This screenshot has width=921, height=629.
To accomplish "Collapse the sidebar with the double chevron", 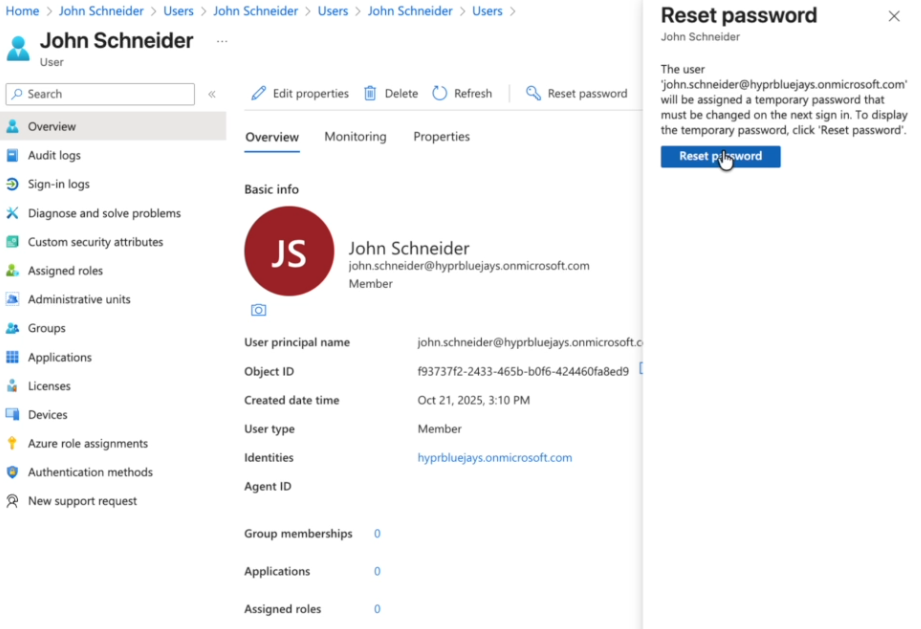I will [x=212, y=94].
